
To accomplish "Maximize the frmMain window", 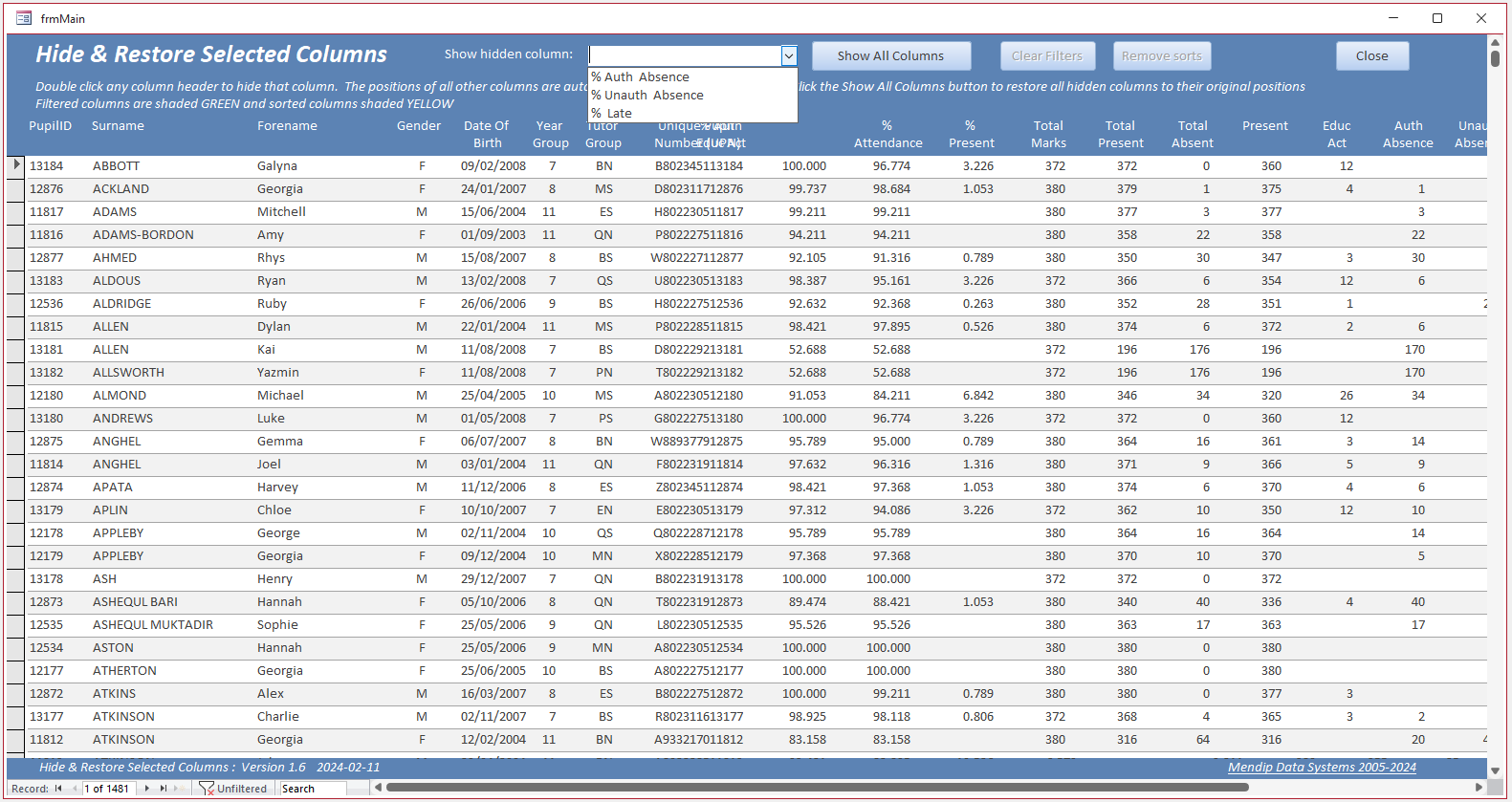I will 1436,18.
